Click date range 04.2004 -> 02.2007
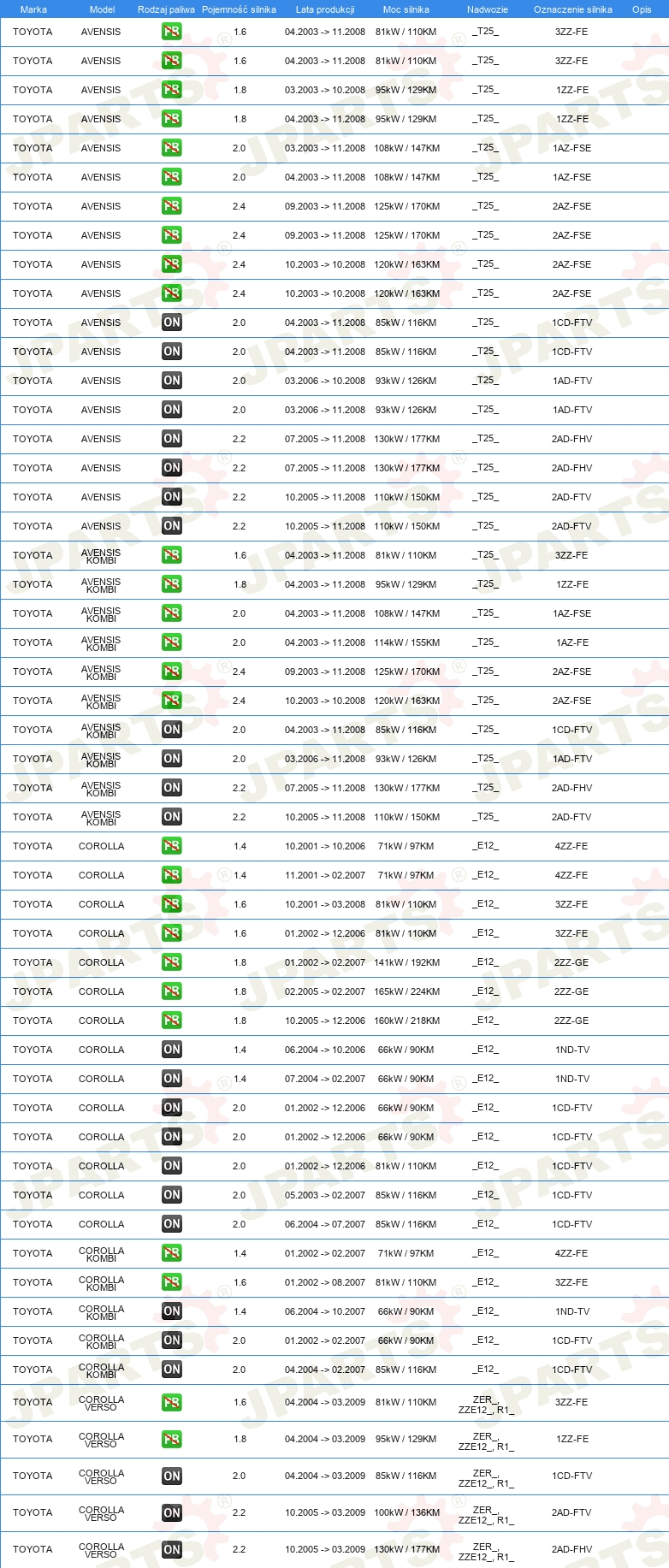The height and width of the screenshot is (1568, 669). tap(325, 1370)
